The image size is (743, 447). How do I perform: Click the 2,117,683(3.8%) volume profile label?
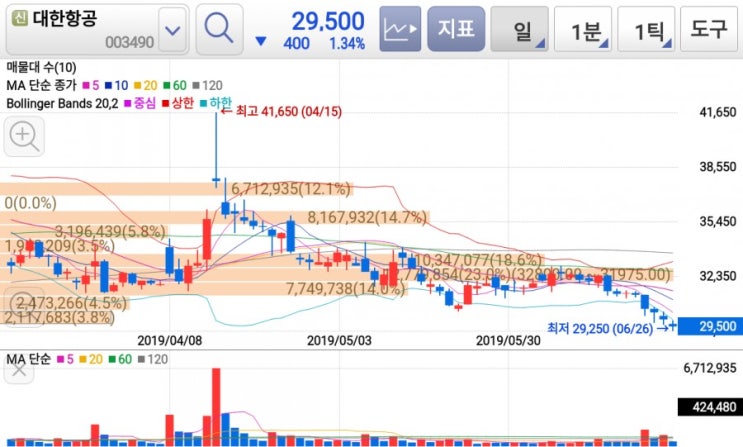click(59, 317)
